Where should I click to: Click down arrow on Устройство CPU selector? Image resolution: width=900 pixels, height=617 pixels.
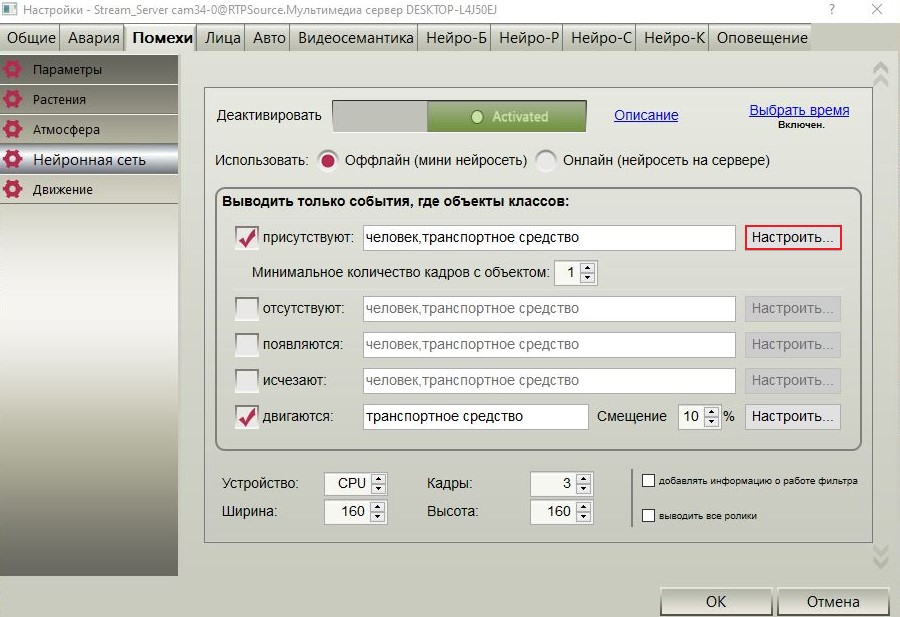coord(378,489)
